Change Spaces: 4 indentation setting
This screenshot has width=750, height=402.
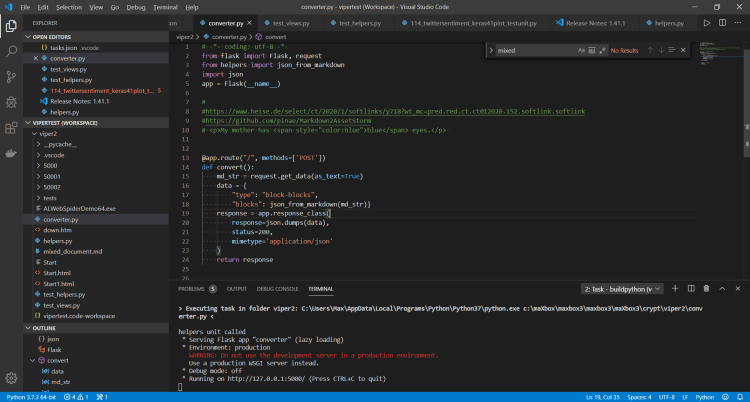639,397
